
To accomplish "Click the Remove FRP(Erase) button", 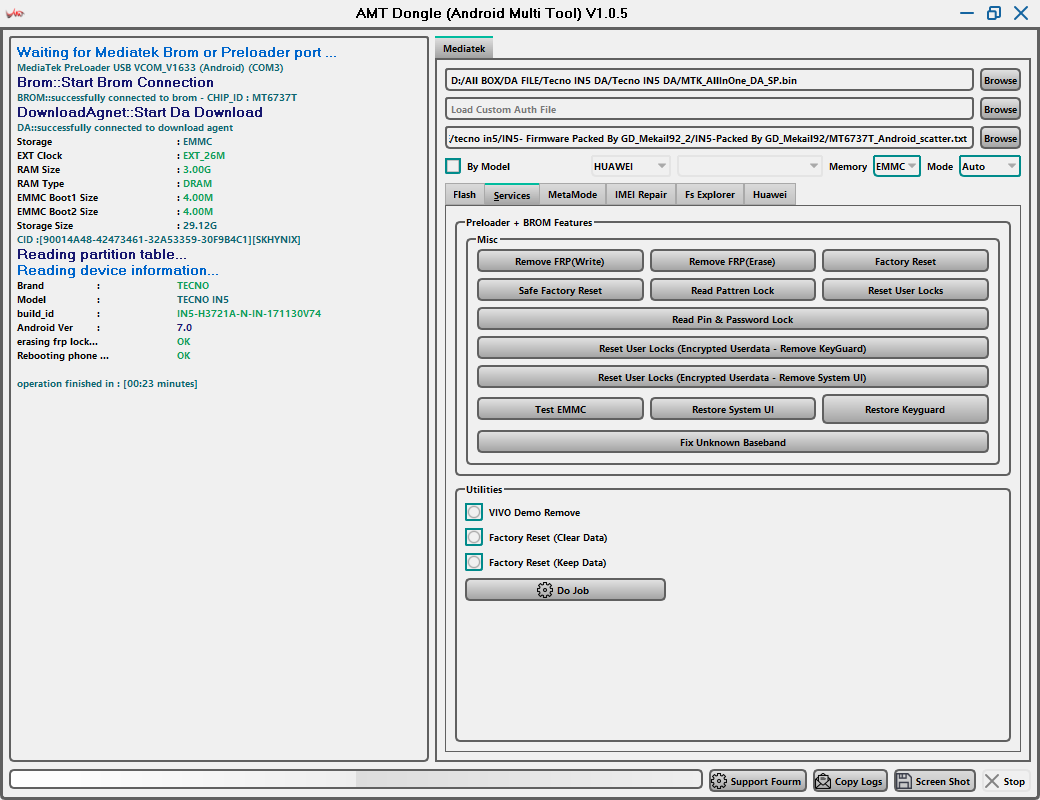I will point(732,261).
